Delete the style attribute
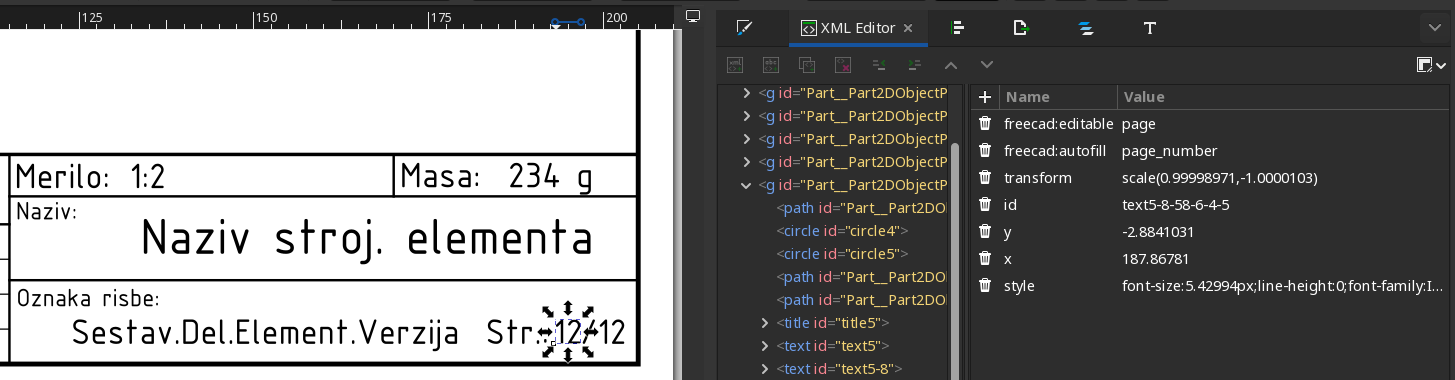The height and width of the screenshot is (380, 1455). [x=985, y=286]
